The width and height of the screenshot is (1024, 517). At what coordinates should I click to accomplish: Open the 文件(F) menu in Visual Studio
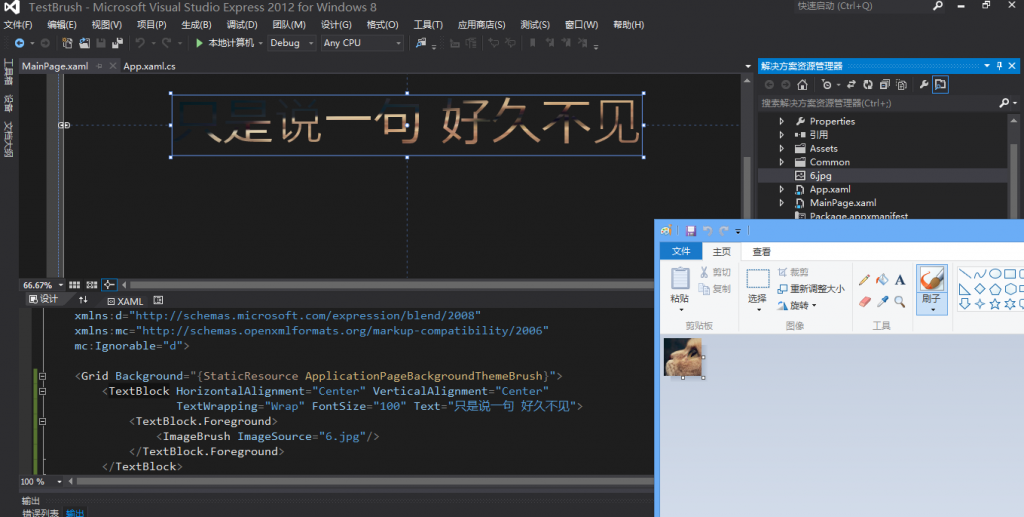point(18,25)
